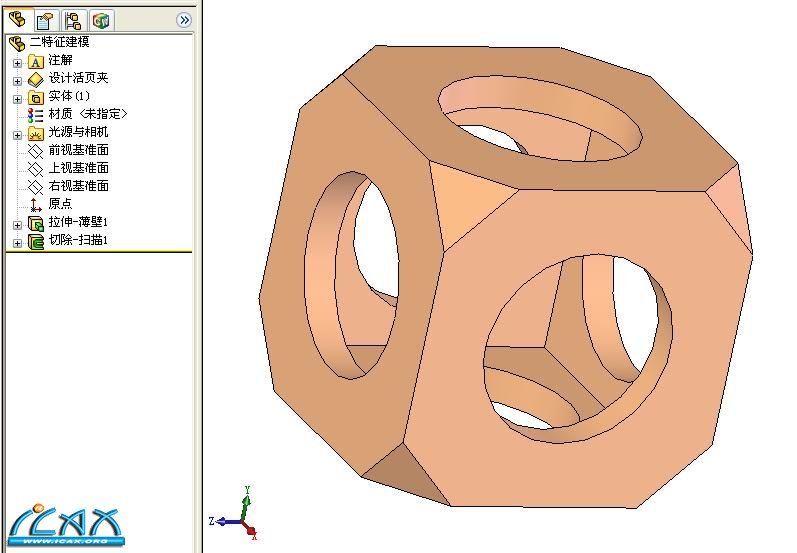Image resolution: width=797 pixels, height=553 pixels.
Task: Select the 前视基准面 text label
Action: pos(78,150)
